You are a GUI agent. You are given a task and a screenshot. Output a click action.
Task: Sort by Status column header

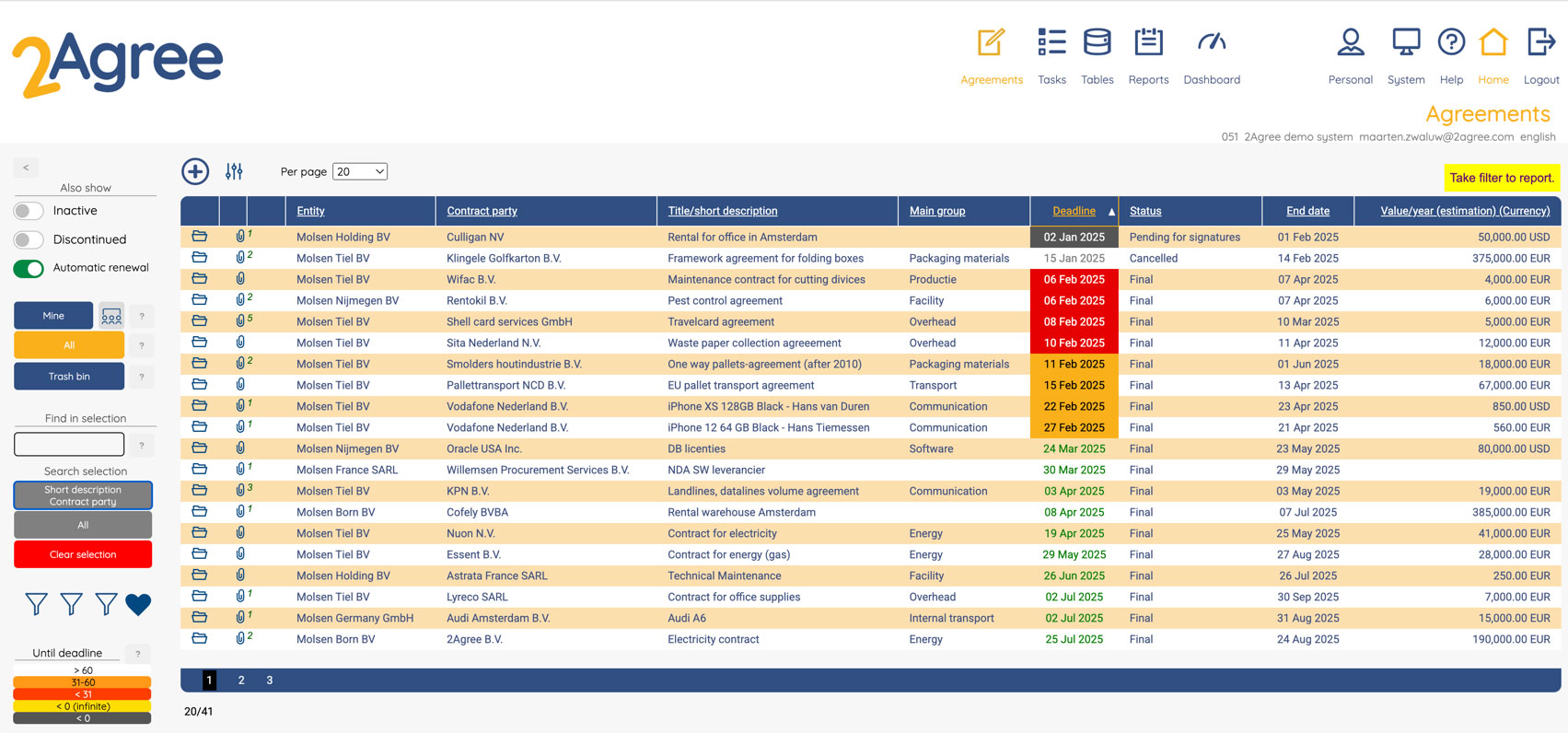(x=1145, y=211)
